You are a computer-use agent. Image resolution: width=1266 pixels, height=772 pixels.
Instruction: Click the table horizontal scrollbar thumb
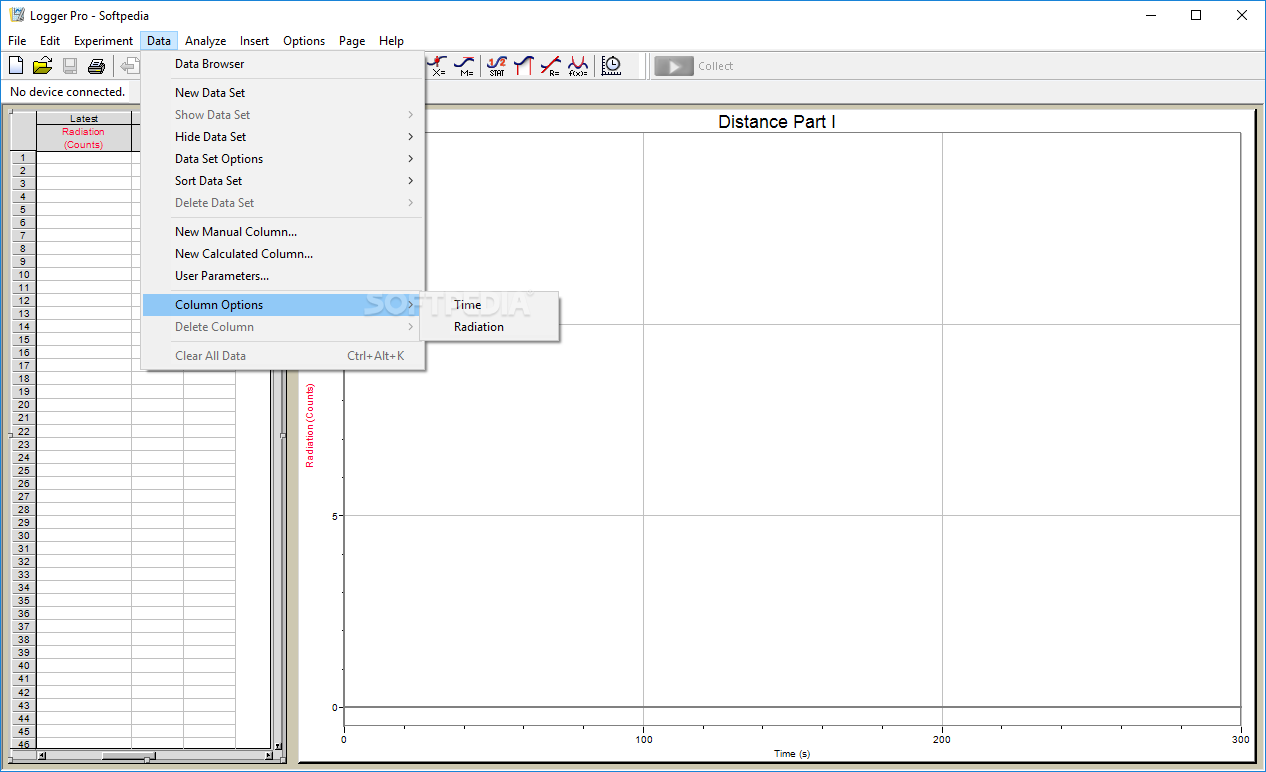[x=127, y=757]
